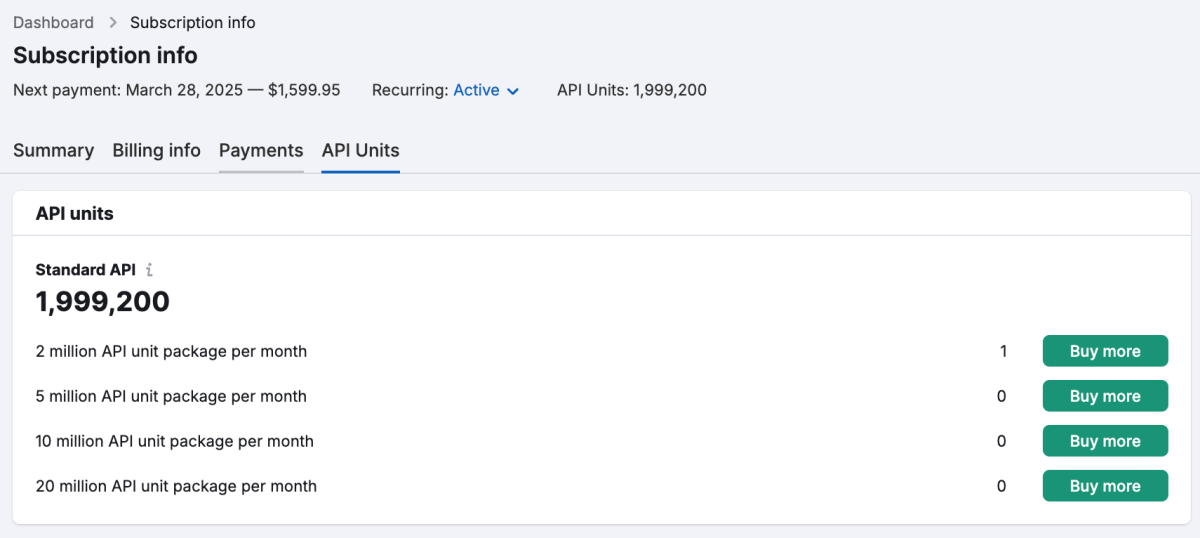Switch to the Summary tab
This screenshot has height=538, width=1200.
coord(53,150)
